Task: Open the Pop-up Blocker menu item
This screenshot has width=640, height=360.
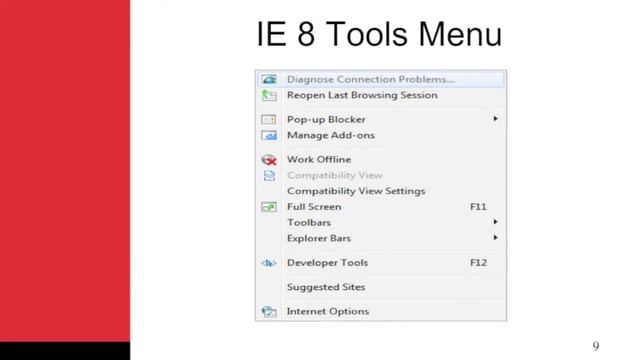Action: pyautogui.click(x=381, y=119)
